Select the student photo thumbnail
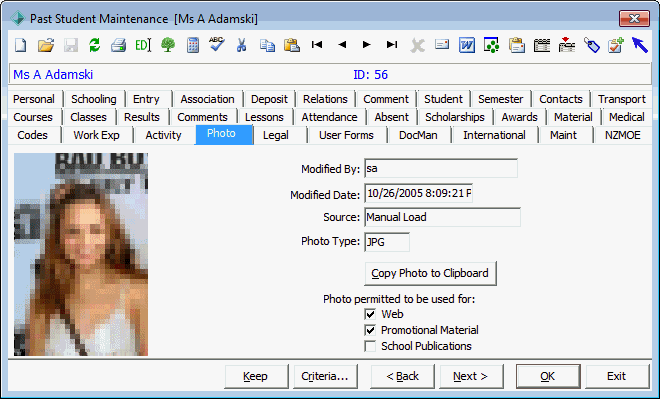The image size is (660, 399). tap(81, 255)
